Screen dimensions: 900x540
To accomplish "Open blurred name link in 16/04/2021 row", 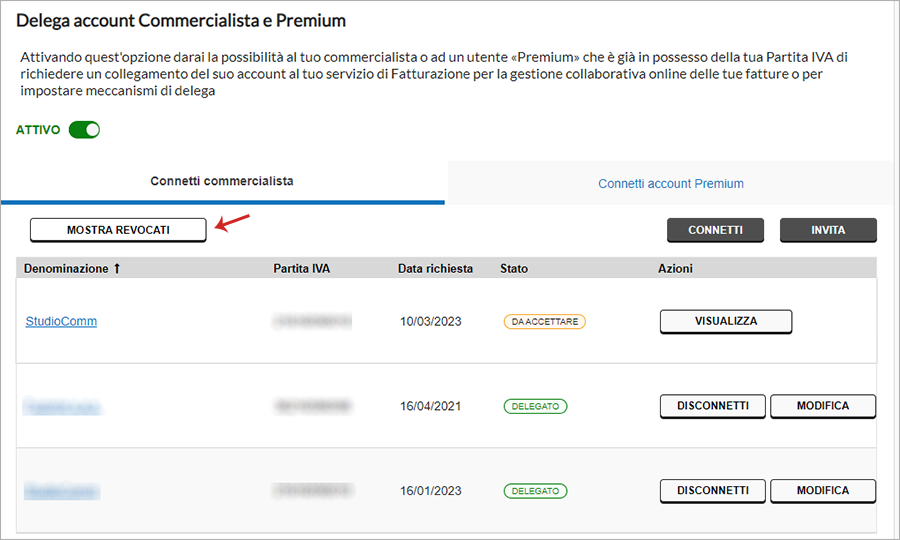I will pyautogui.click(x=62, y=406).
